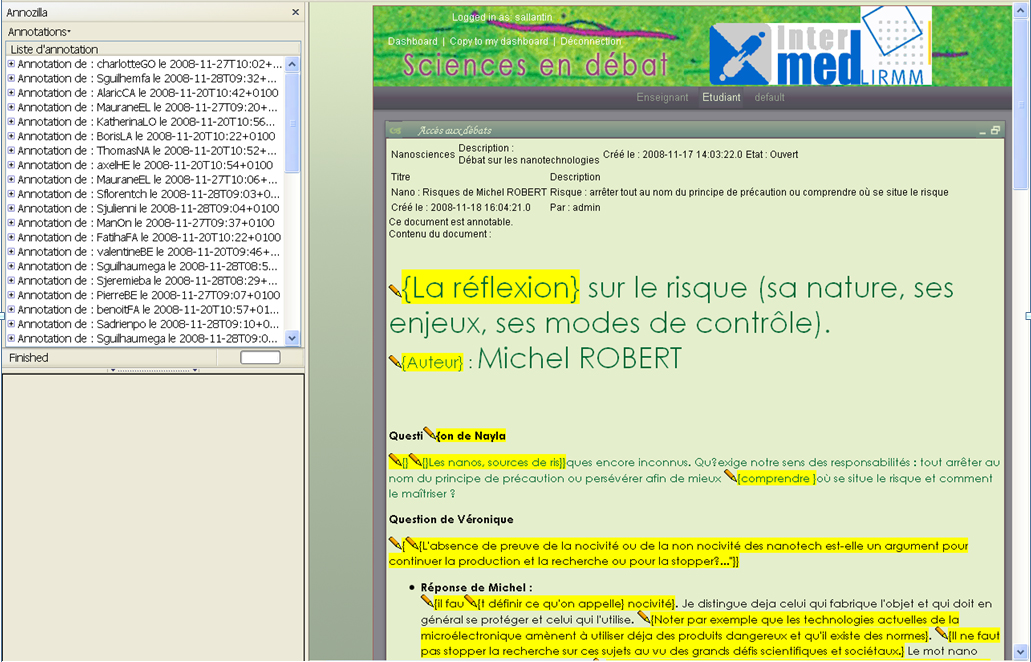This screenshot has height=662, width=1031.
Task: Click the pencil icon before 'La réflexion'
Action: click(395, 291)
